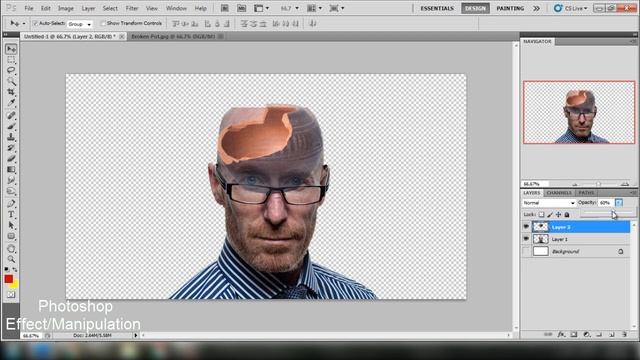Toggle the Auto-Select checkbox
Viewport: 640px width, 360px height.
[x=35, y=24]
